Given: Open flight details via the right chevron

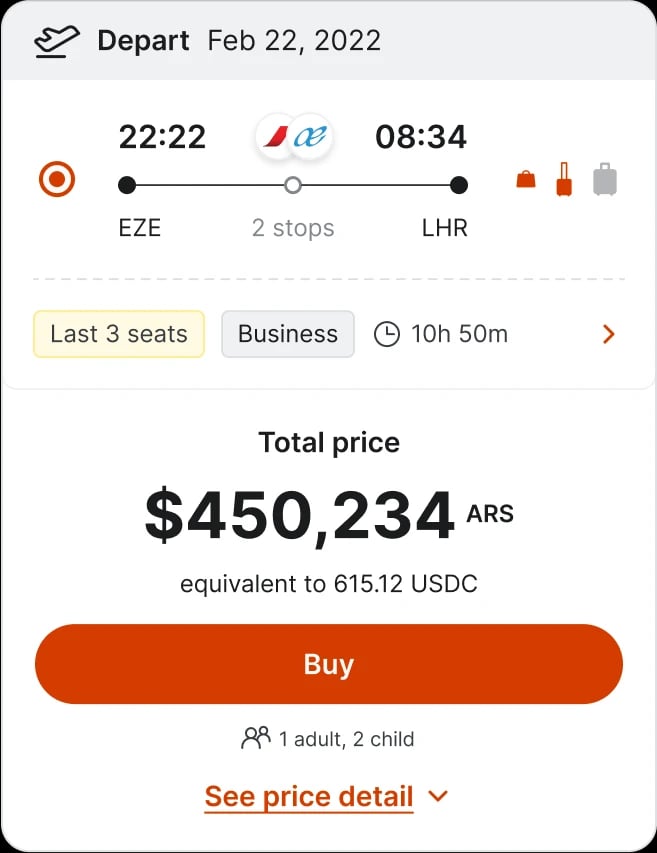Looking at the screenshot, I should pyautogui.click(x=608, y=334).
